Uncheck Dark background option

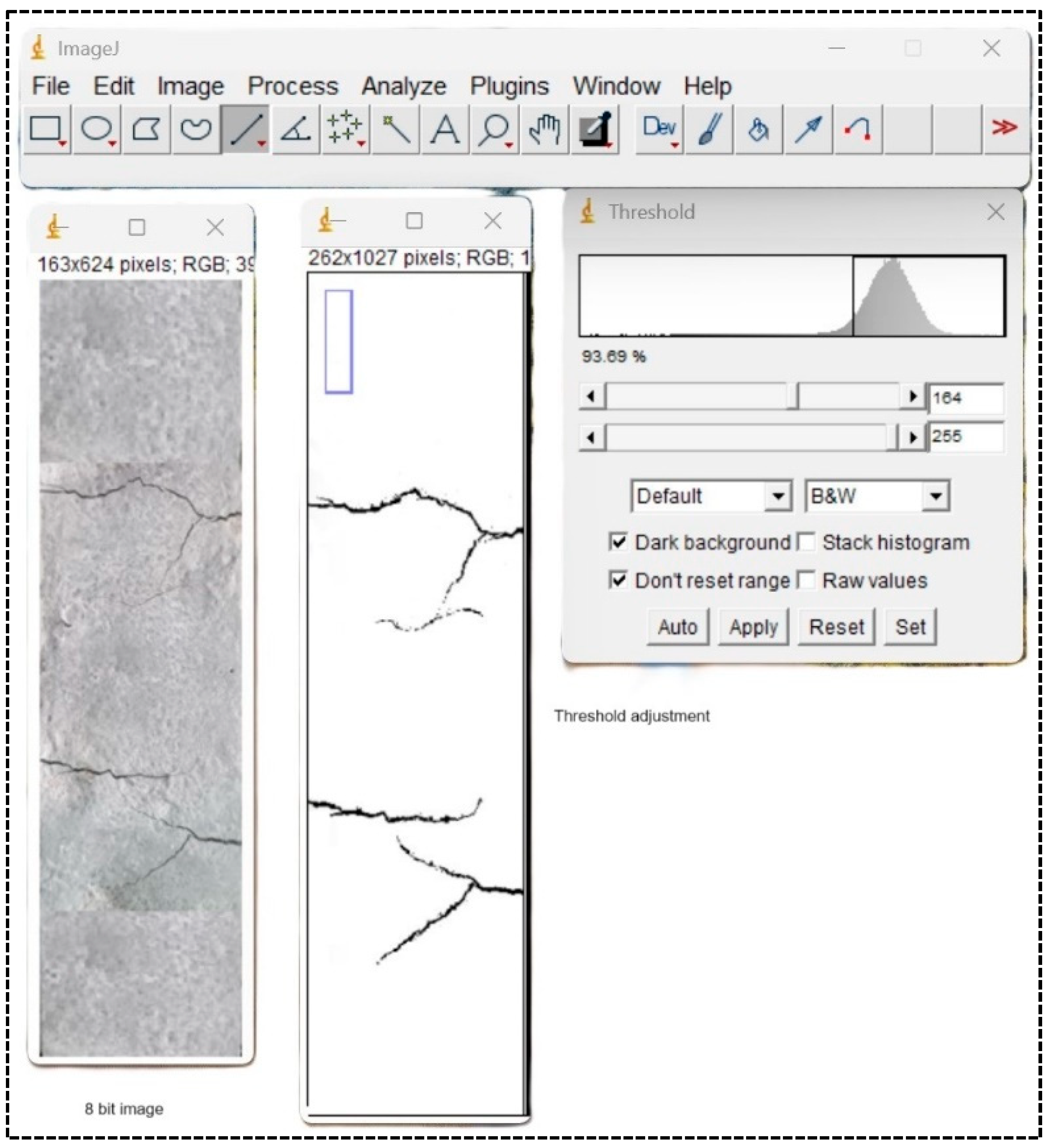click(x=619, y=543)
